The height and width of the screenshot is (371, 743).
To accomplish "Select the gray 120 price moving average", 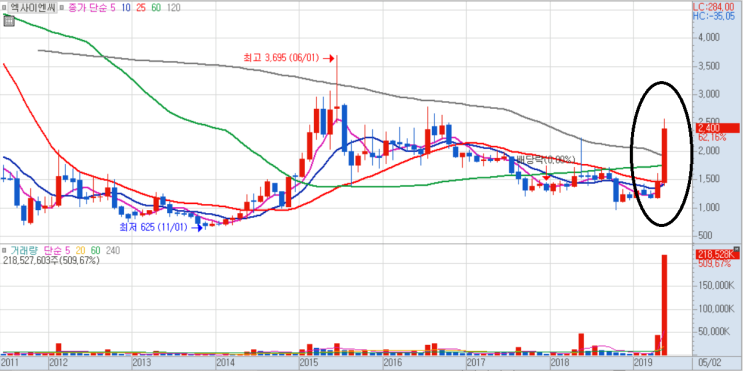I will point(175,8).
